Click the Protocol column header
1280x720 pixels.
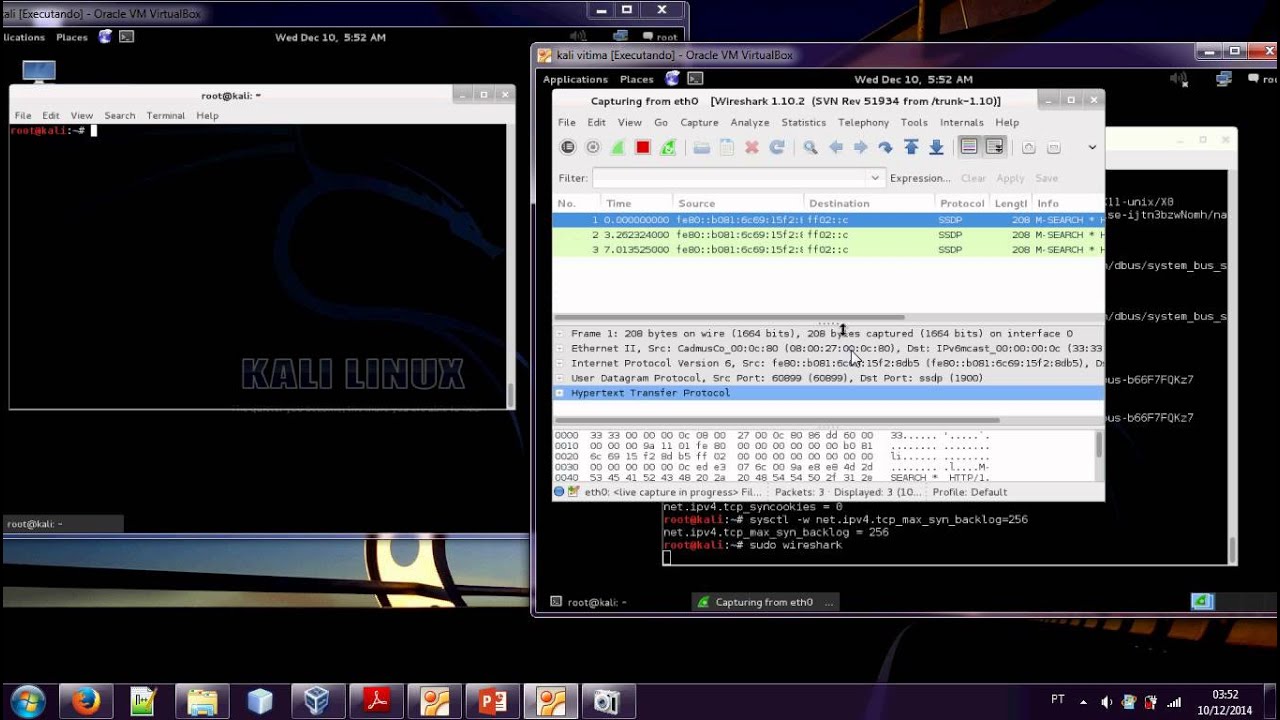pos(962,204)
